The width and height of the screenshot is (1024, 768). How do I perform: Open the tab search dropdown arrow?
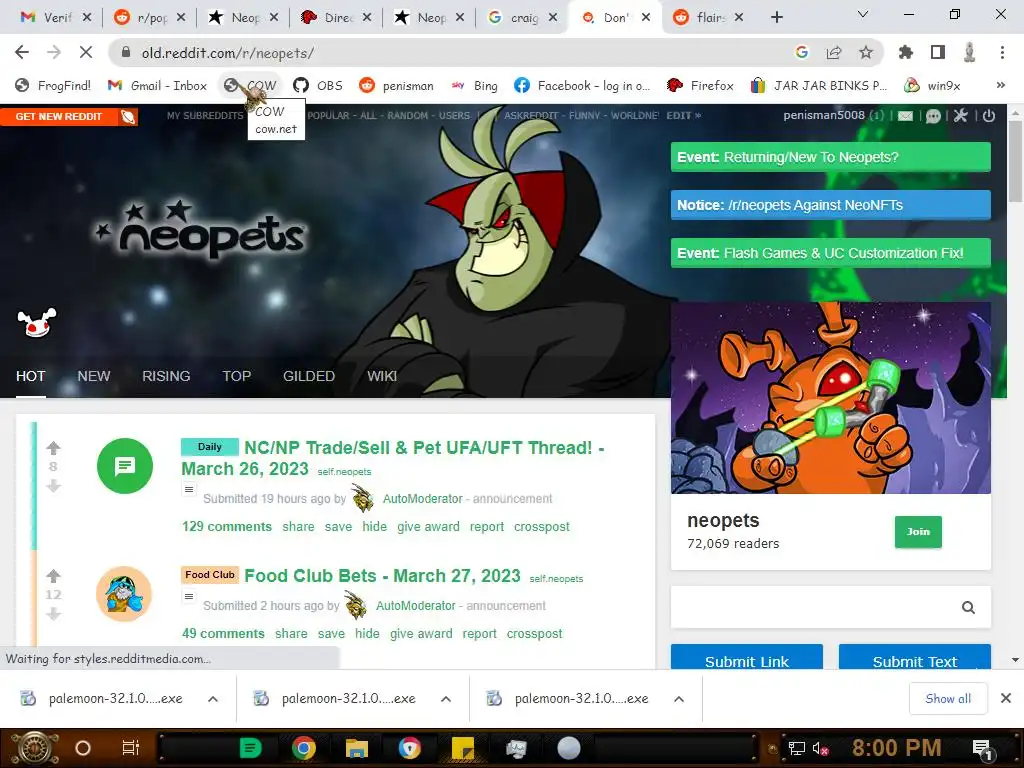point(863,14)
